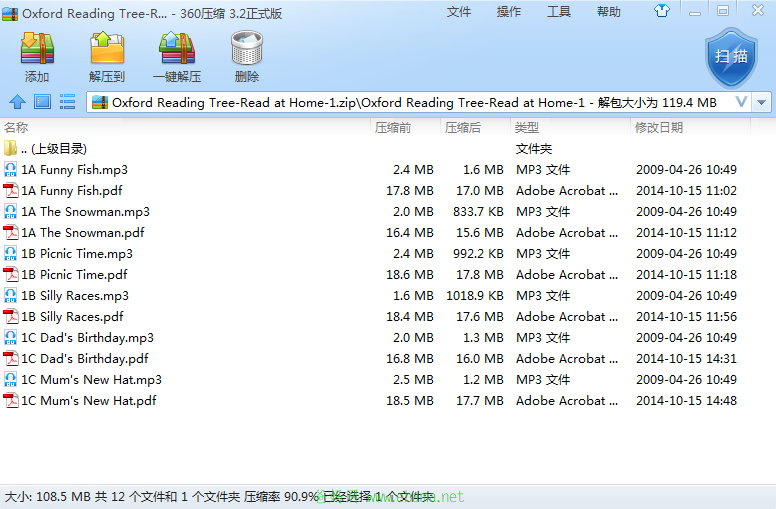Click the PDF icon of 1B Silly Races.pdf
The height and width of the screenshot is (509, 776).
pos(10,316)
